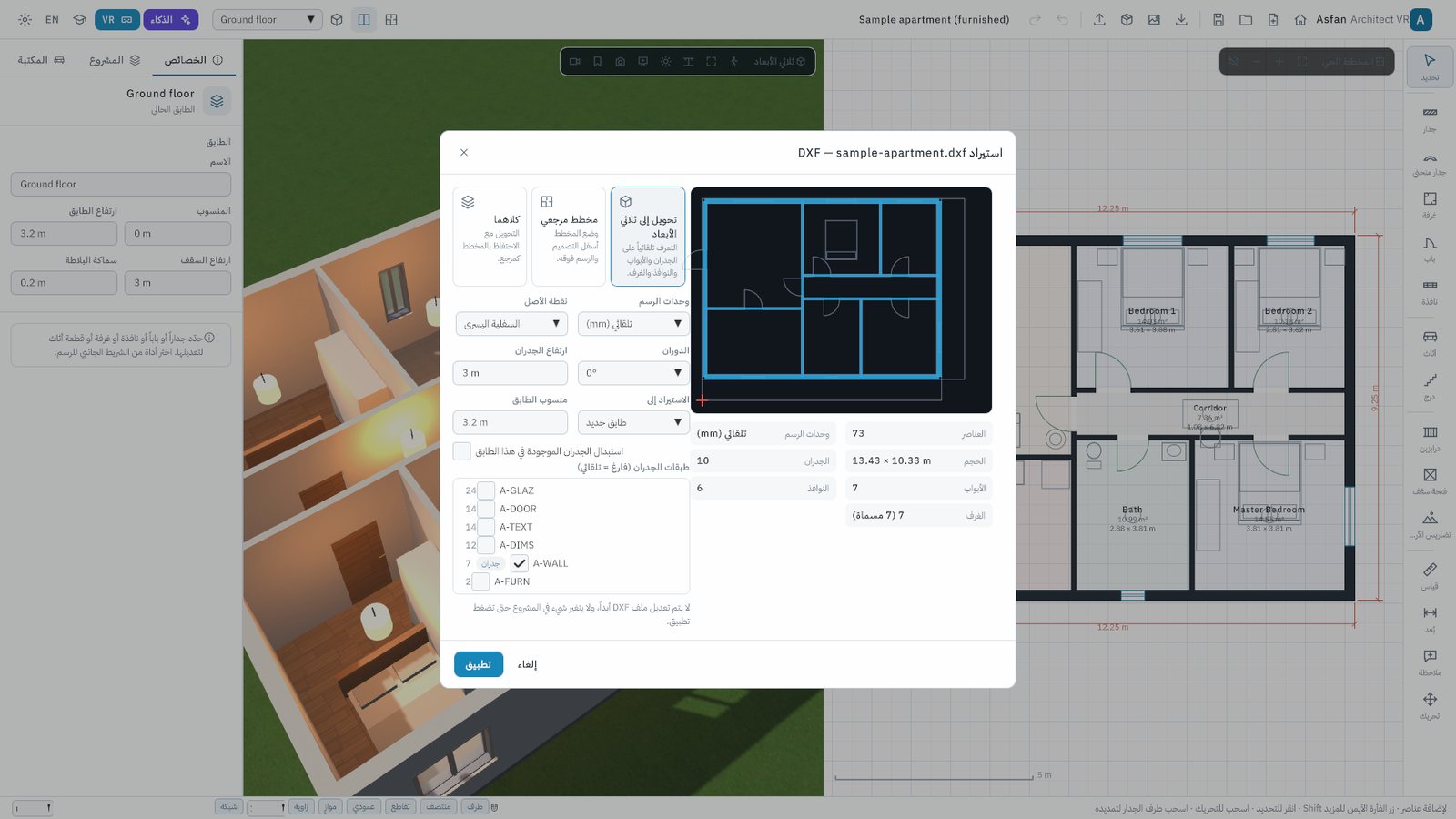1456x819 pixels.
Task: Open the origin point (نقطة الأصل) dropdown
Action: tap(511, 324)
